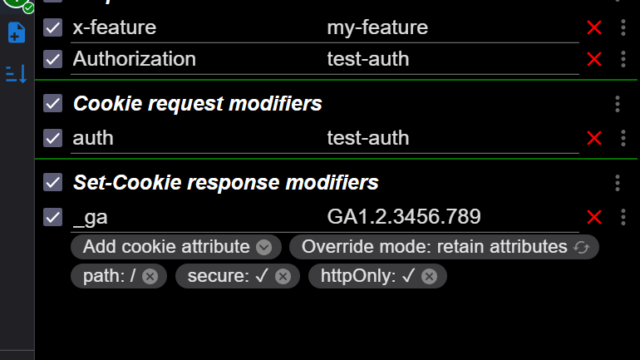Delete the x-feature header row
Screen dimensions: 640x360
point(594,28)
